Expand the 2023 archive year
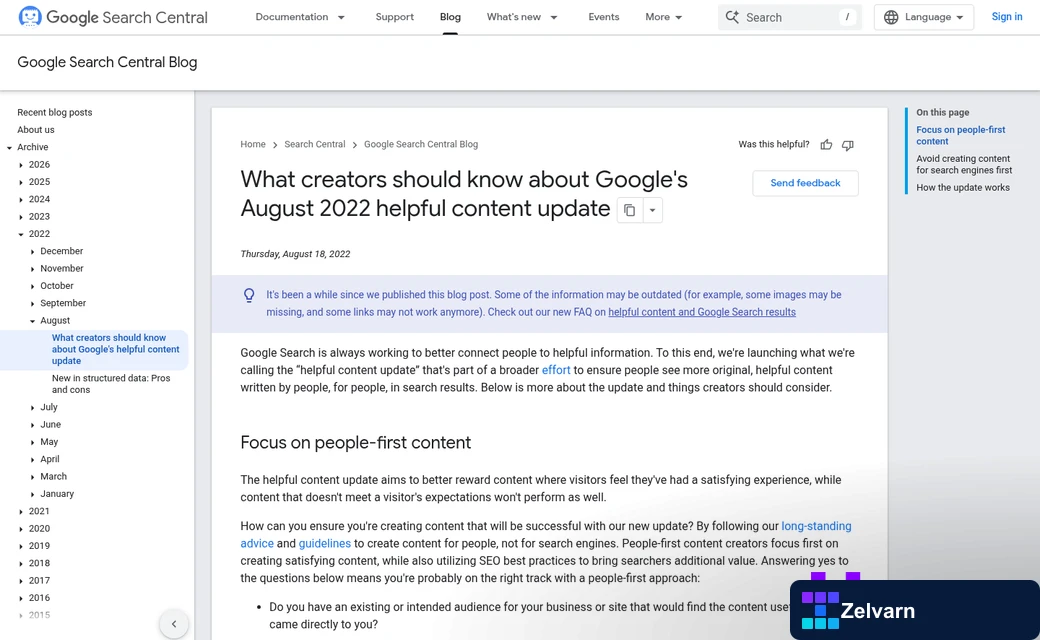1040x640 pixels. (21, 216)
